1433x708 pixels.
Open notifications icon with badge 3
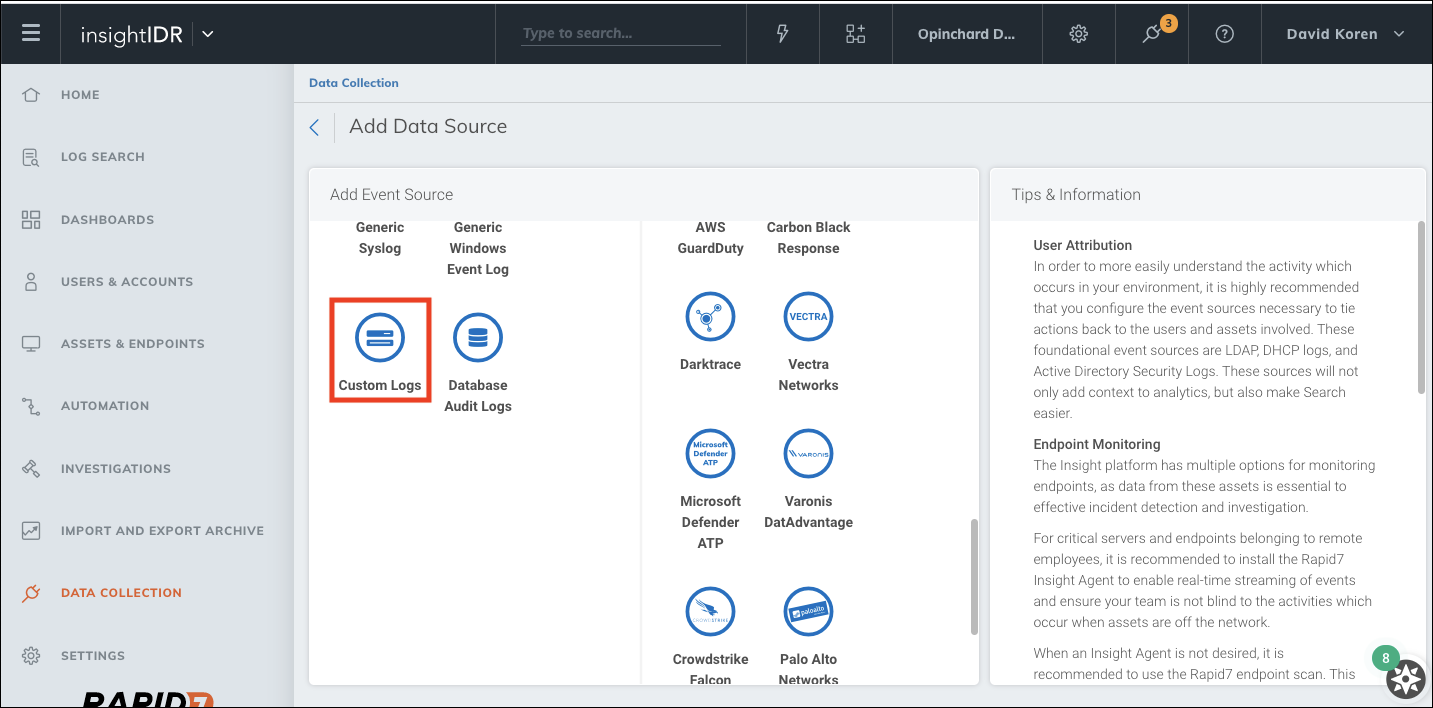tap(1152, 34)
